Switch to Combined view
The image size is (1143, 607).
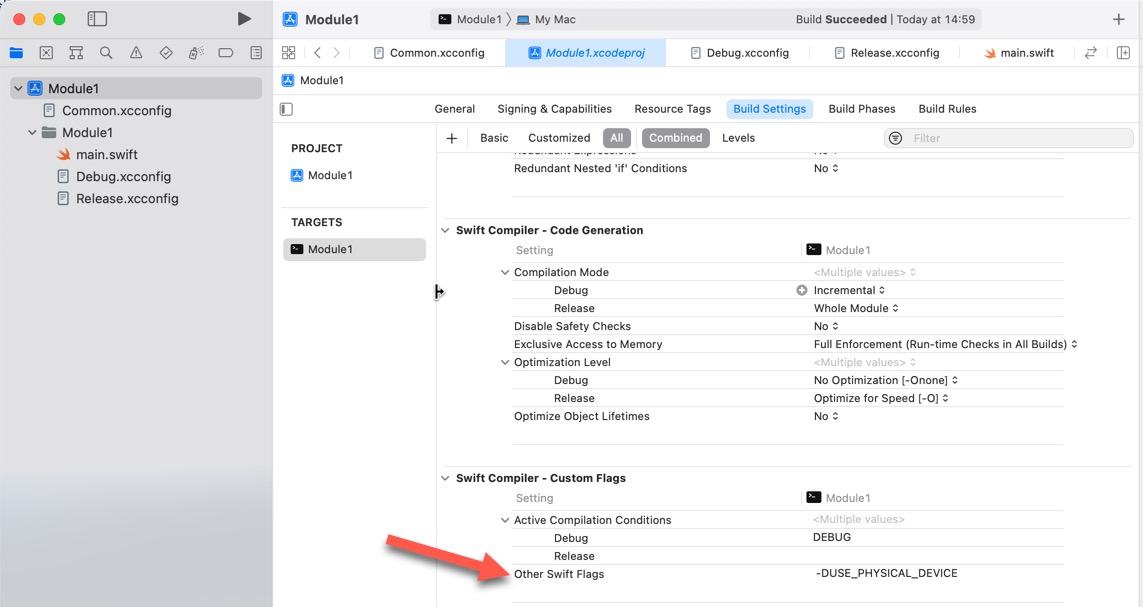(x=676, y=138)
